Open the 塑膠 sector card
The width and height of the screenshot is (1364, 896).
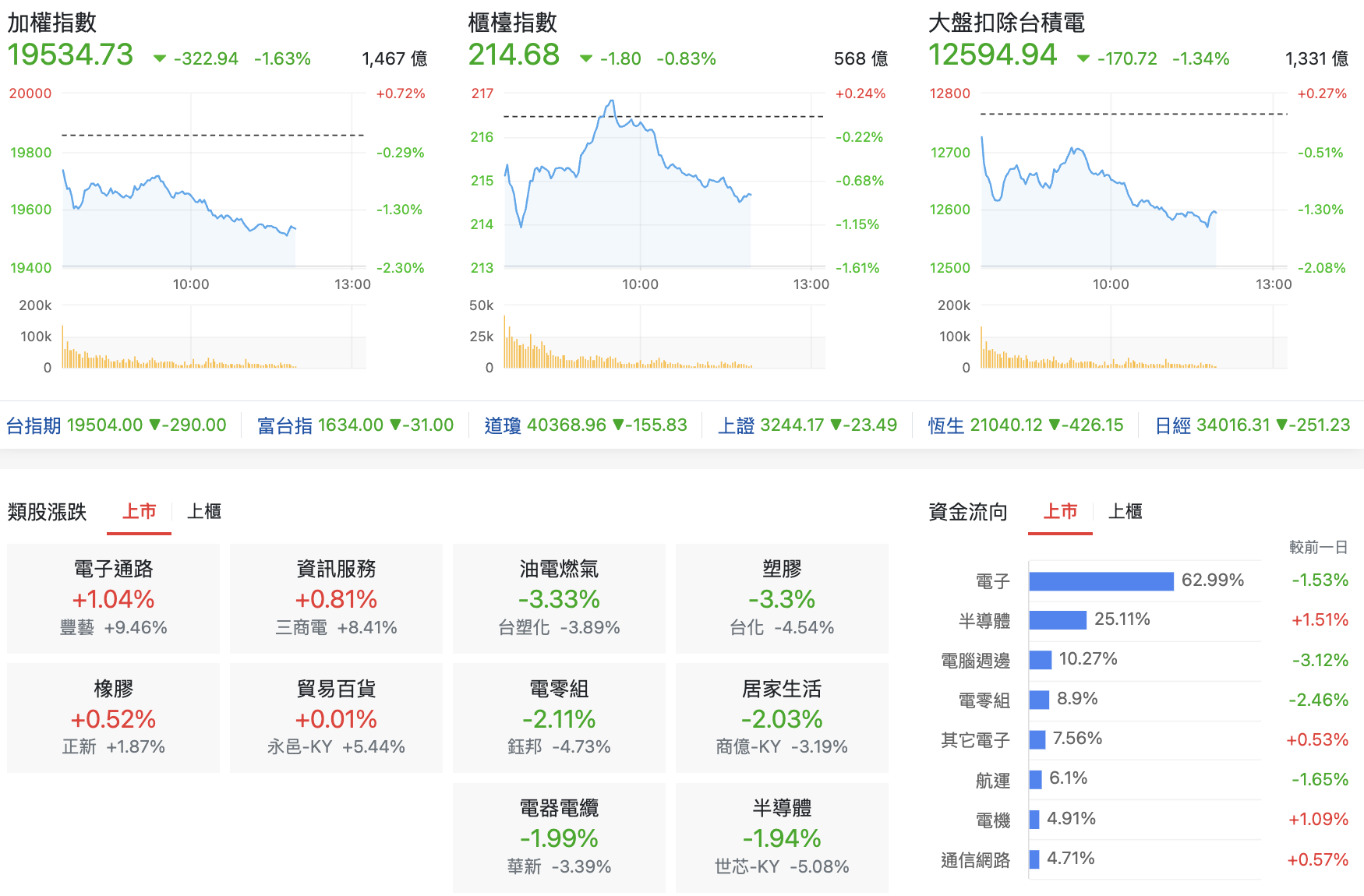click(782, 598)
